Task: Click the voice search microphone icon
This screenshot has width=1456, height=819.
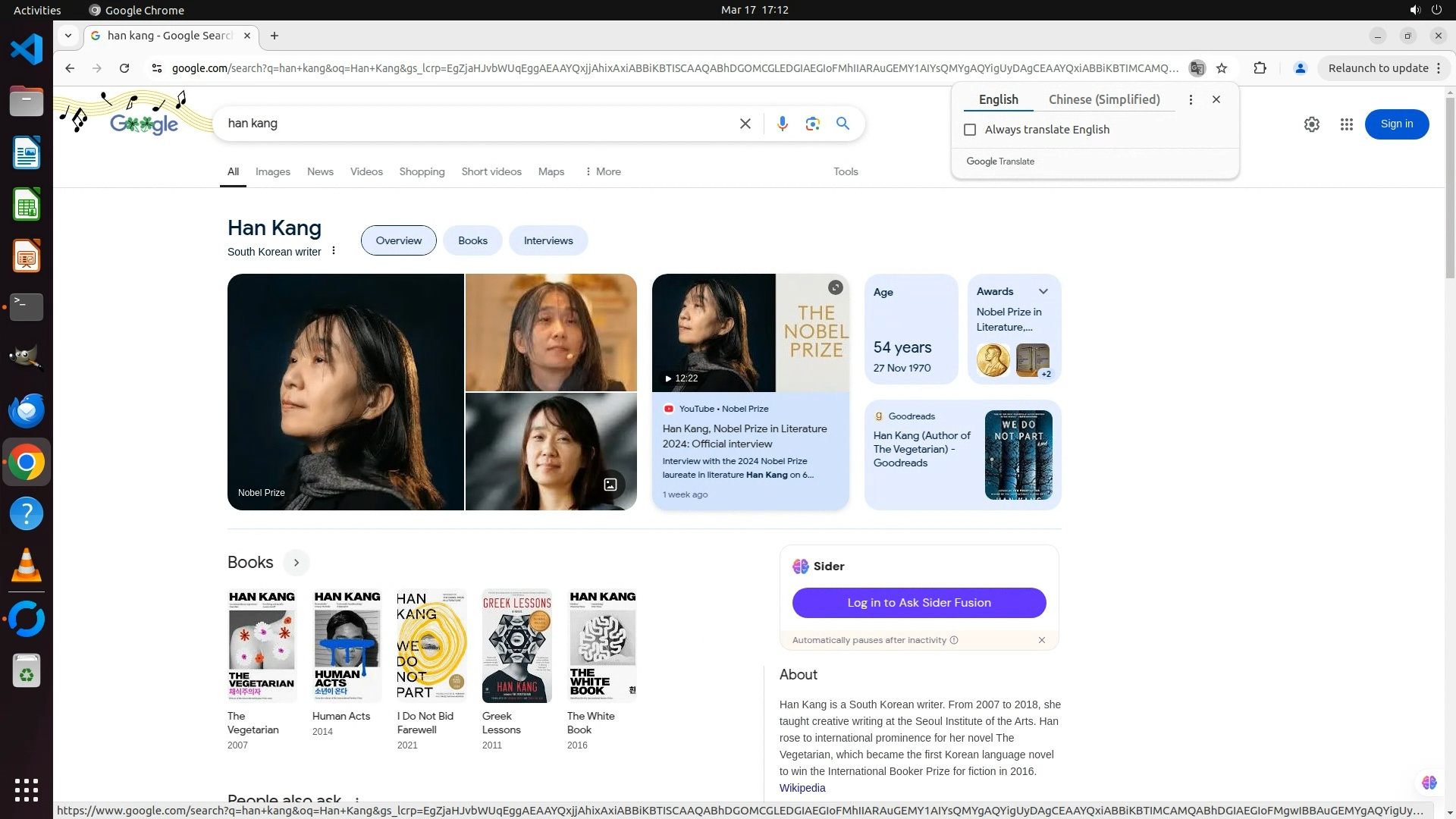Action: point(782,124)
